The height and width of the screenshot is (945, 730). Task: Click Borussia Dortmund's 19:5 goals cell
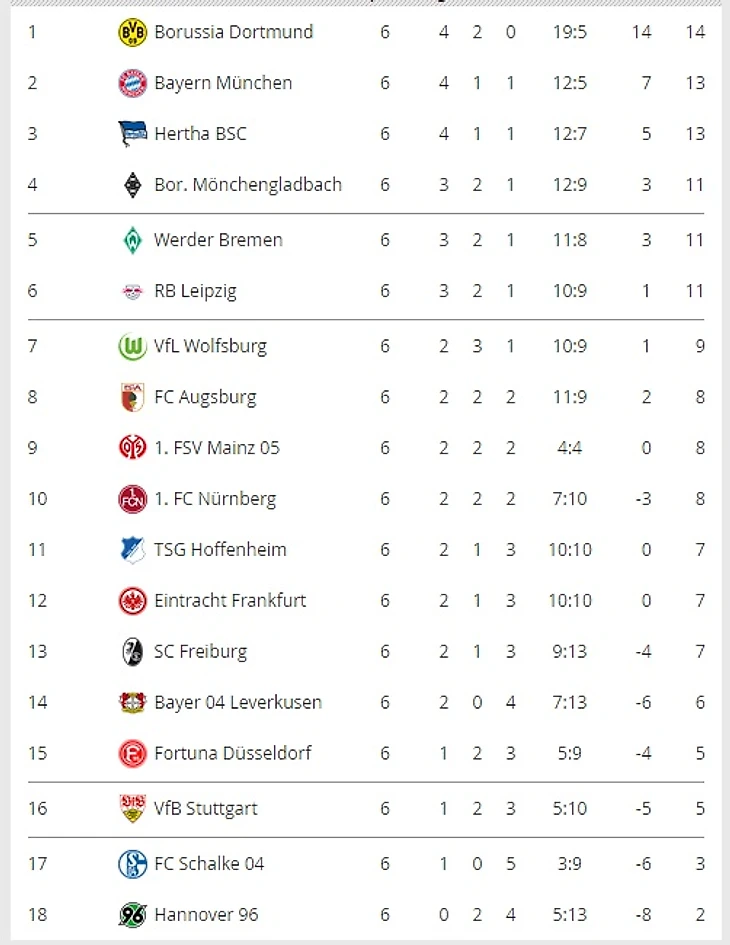pyautogui.click(x=569, y=32)
